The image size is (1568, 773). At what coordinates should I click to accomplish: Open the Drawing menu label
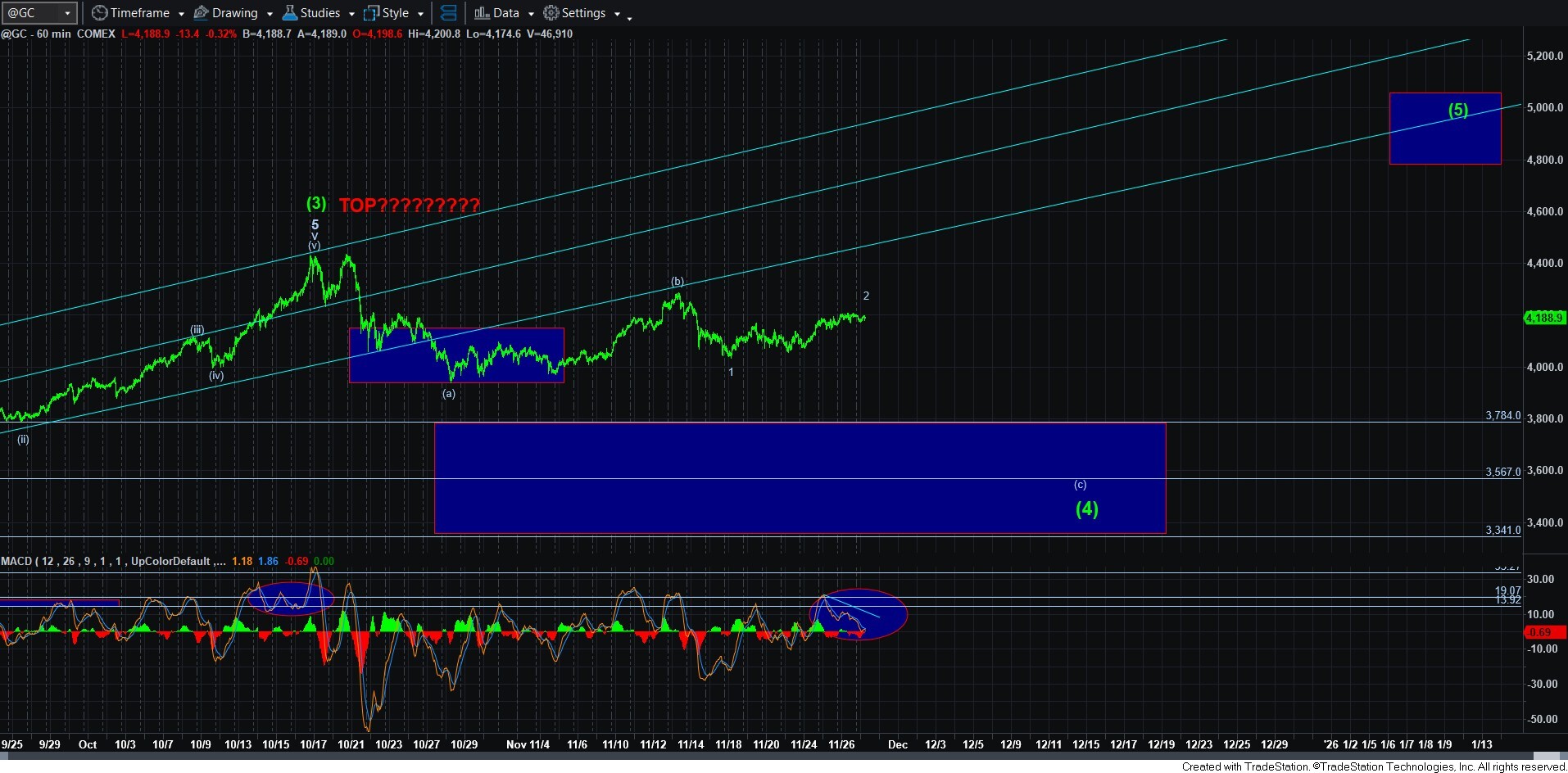pyautogui.click(x=234, y=13)
